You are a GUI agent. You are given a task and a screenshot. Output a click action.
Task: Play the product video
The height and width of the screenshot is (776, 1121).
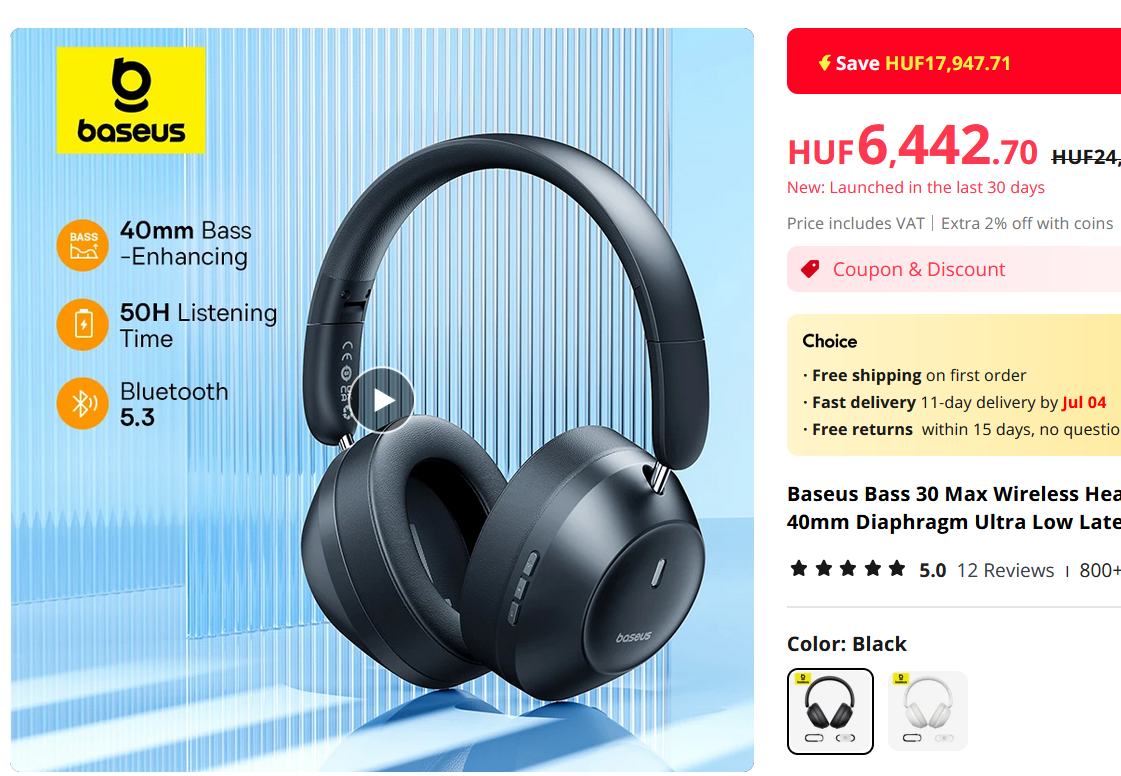[x=382, y=401]
